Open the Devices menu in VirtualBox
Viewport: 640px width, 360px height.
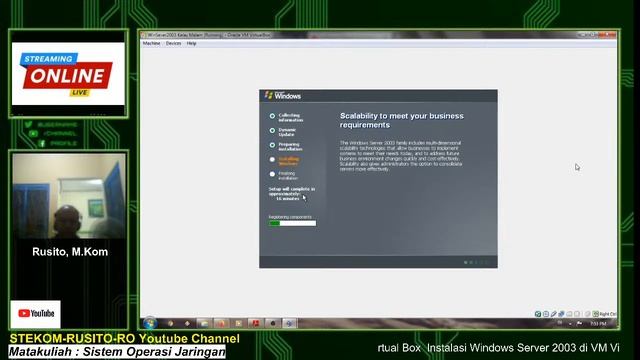173,43
